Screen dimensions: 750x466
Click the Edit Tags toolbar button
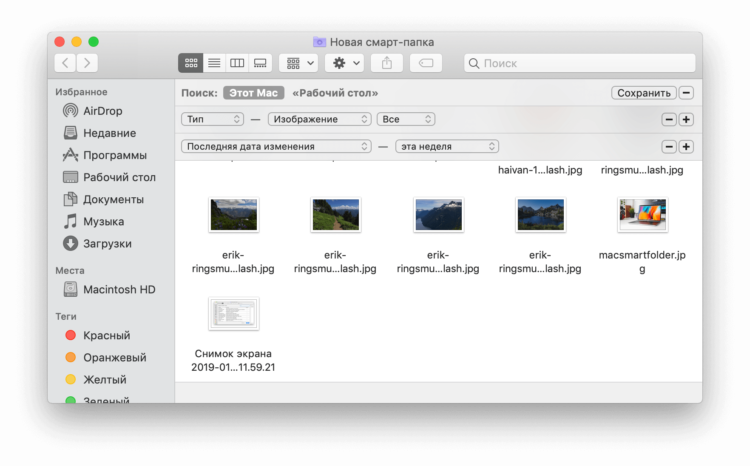point(425,63)
